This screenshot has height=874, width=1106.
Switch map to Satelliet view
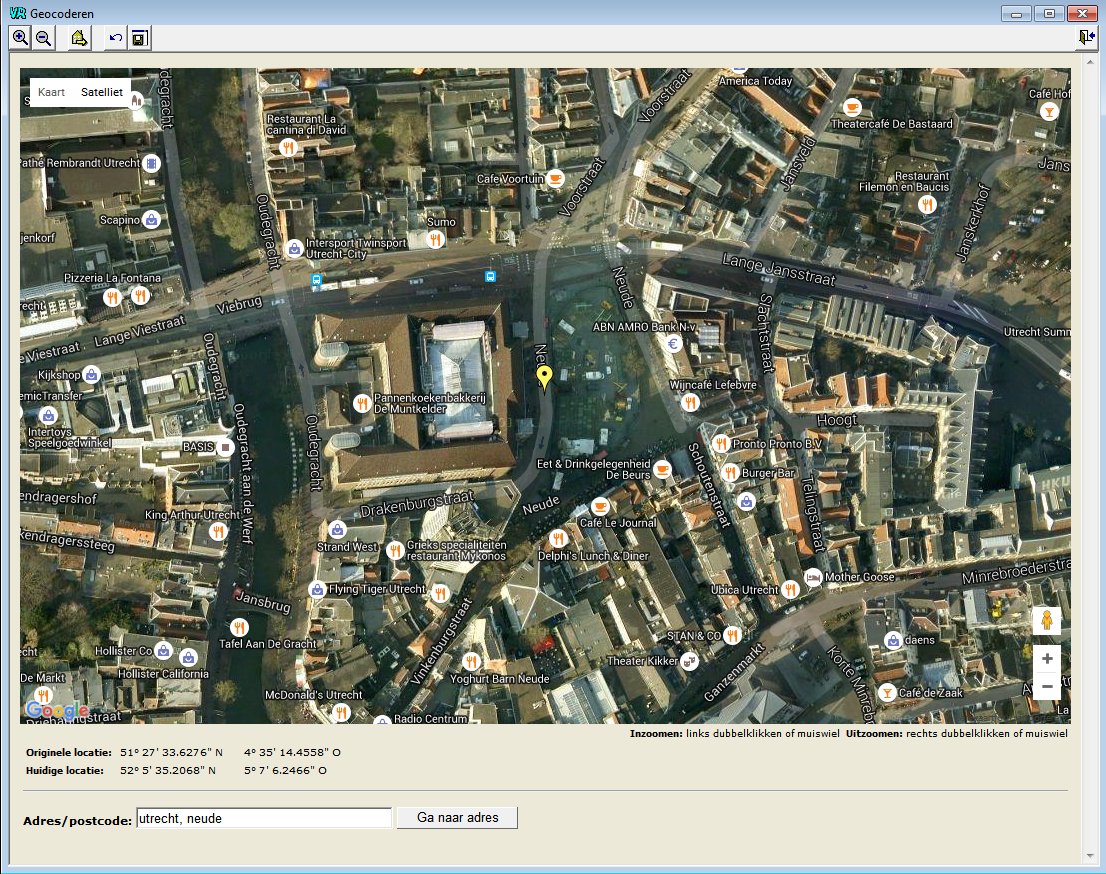click(x=102, y=92)
